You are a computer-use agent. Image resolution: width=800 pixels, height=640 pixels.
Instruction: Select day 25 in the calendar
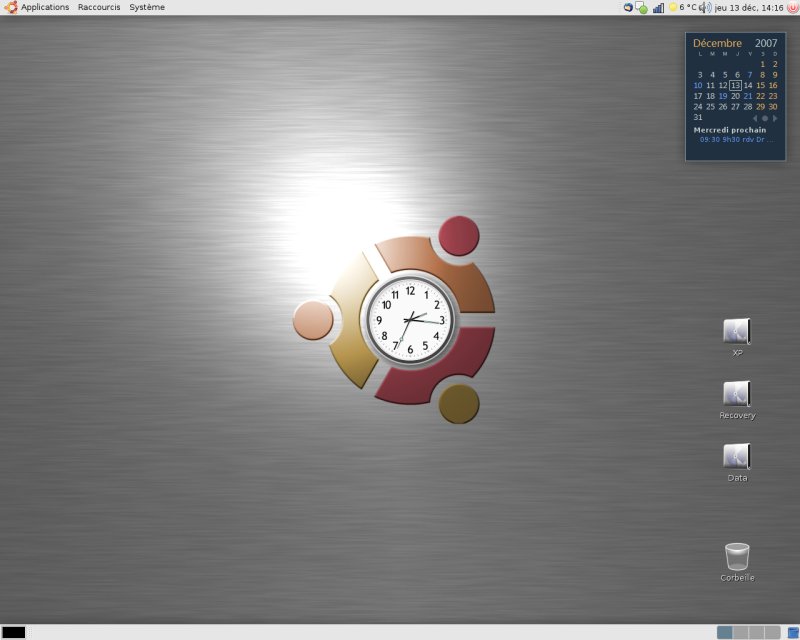pos(710,107)
